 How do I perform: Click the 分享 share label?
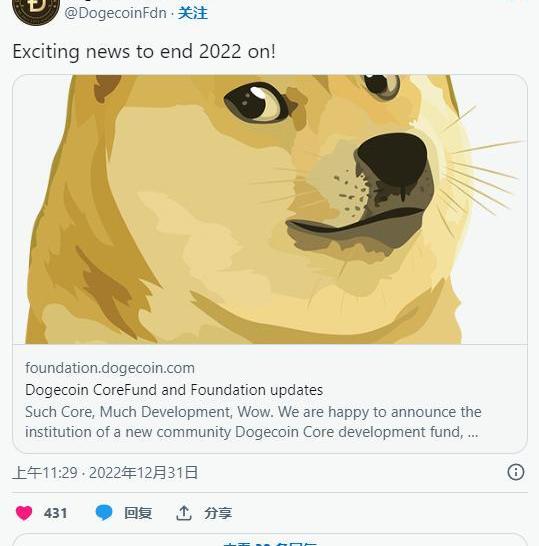[x=218, y=513]
